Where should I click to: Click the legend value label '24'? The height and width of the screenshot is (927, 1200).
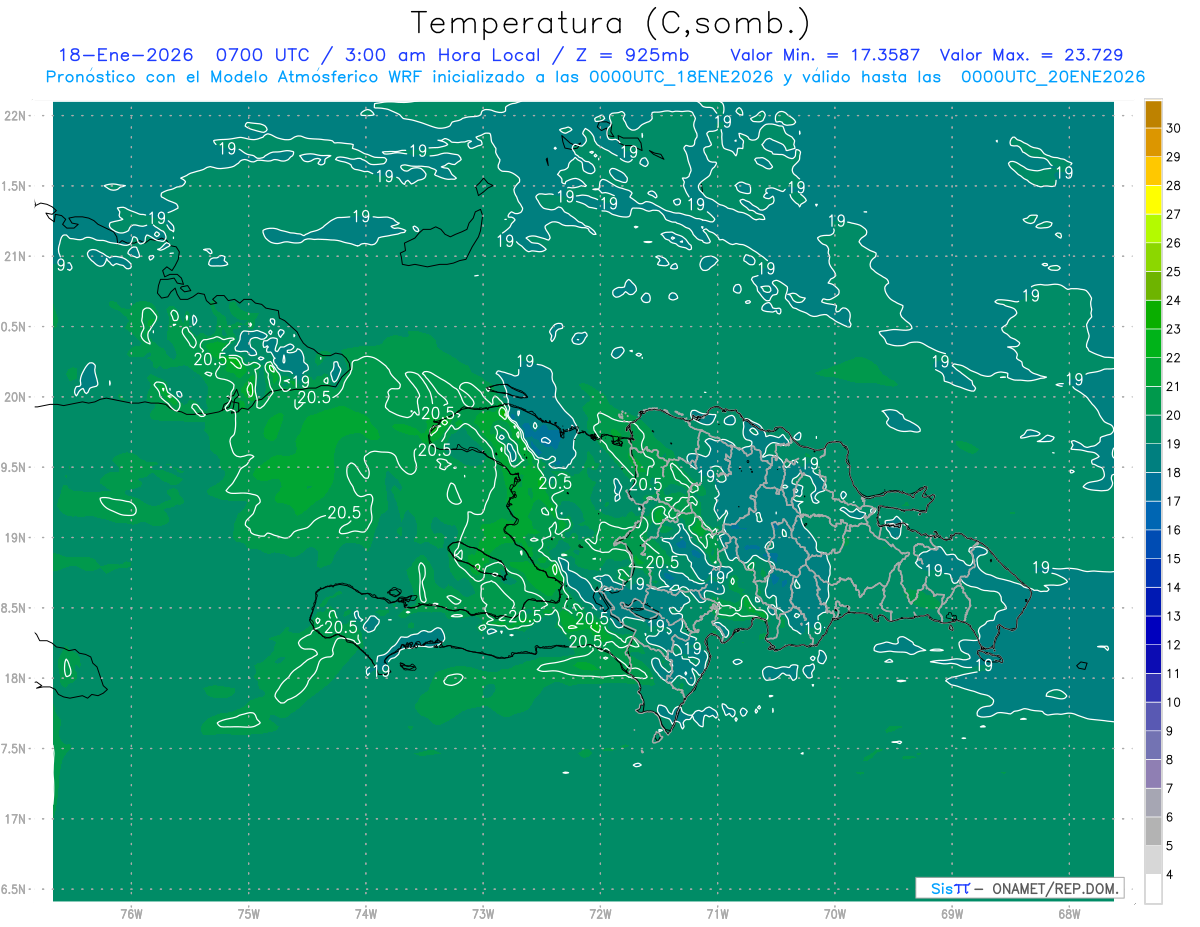[1174, 300]
